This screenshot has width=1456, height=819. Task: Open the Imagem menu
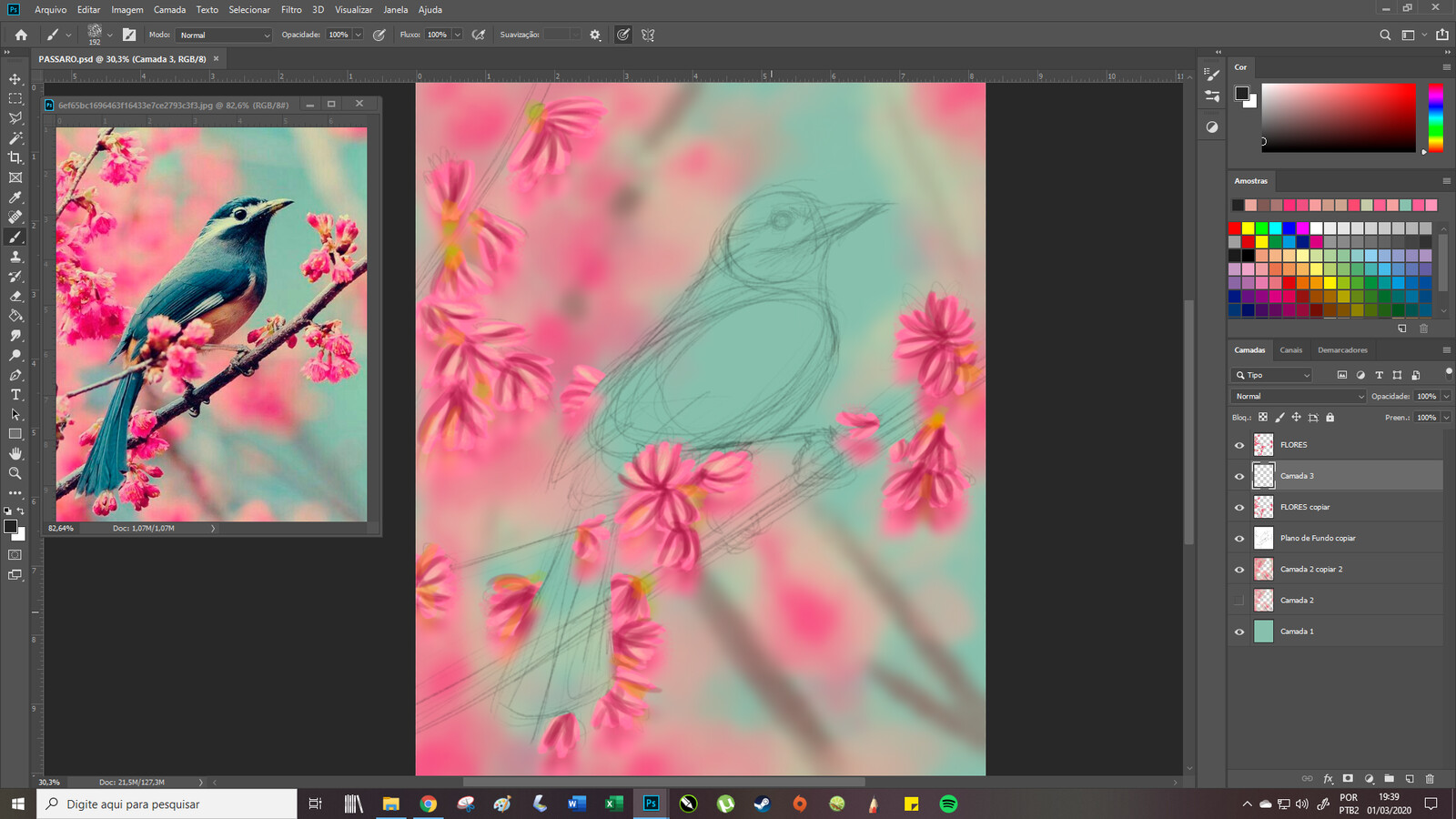(127, 10)
